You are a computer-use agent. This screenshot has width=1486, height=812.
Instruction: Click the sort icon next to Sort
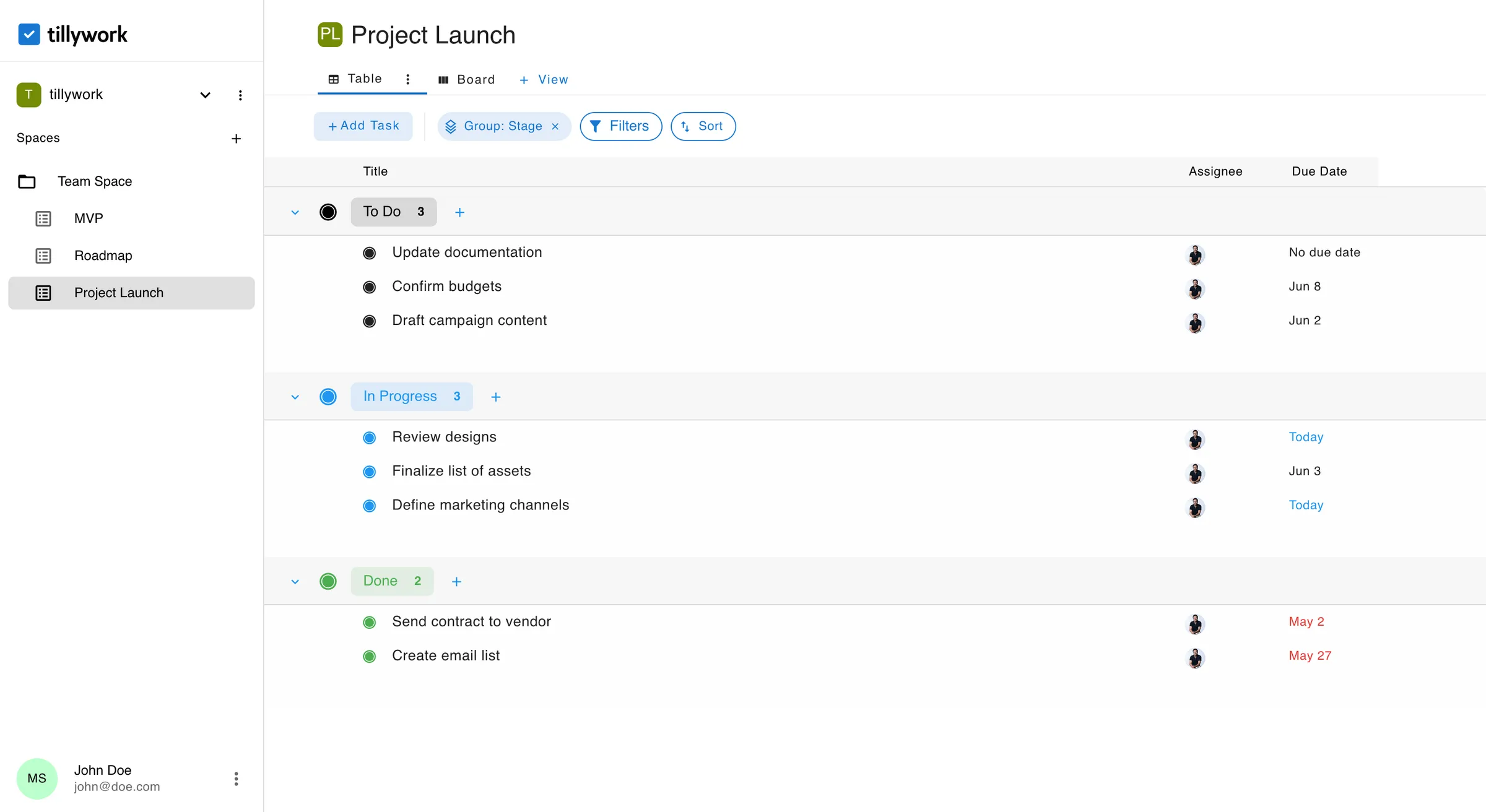click(x=685, y=126)
